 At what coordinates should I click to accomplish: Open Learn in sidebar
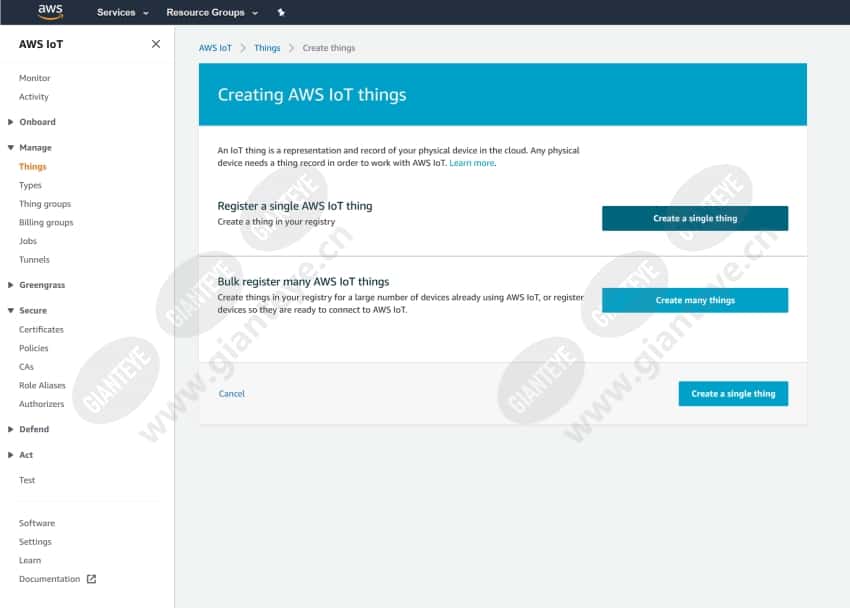[30, 560]
